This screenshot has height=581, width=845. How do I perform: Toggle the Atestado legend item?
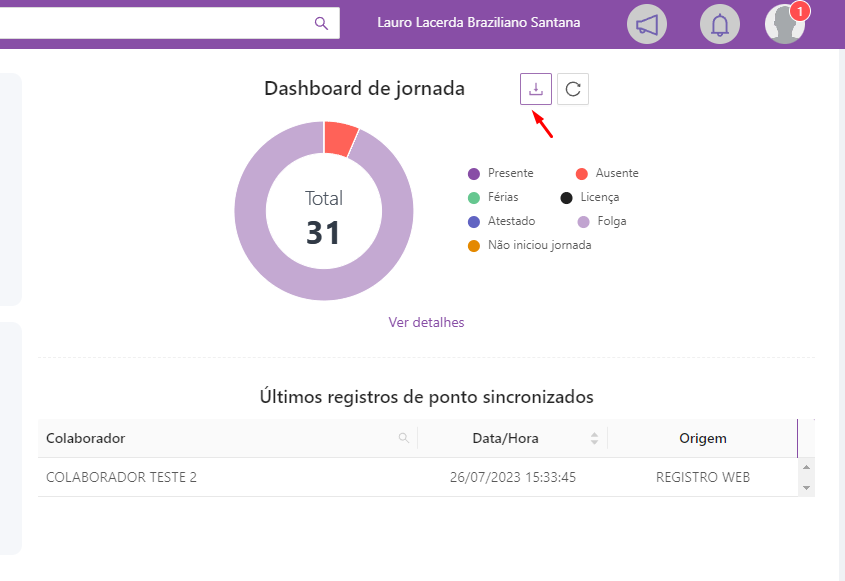[x=511, y=221]
